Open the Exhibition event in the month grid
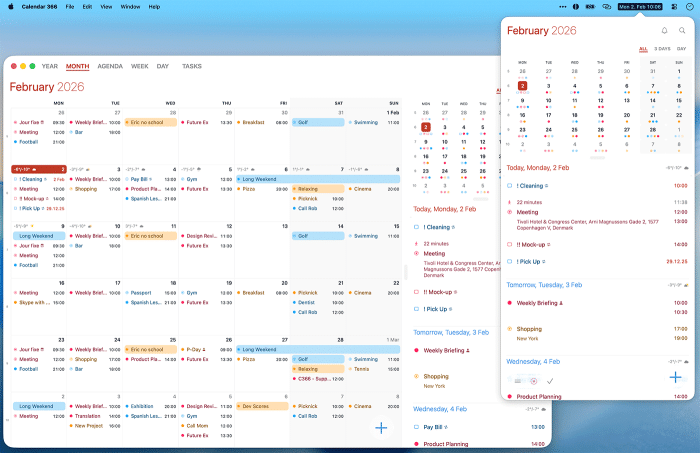 pyautogui.click(x=151, y=407)
